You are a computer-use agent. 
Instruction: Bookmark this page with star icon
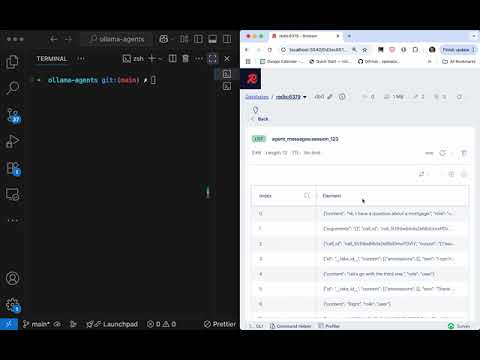click(x=365, y=50)
